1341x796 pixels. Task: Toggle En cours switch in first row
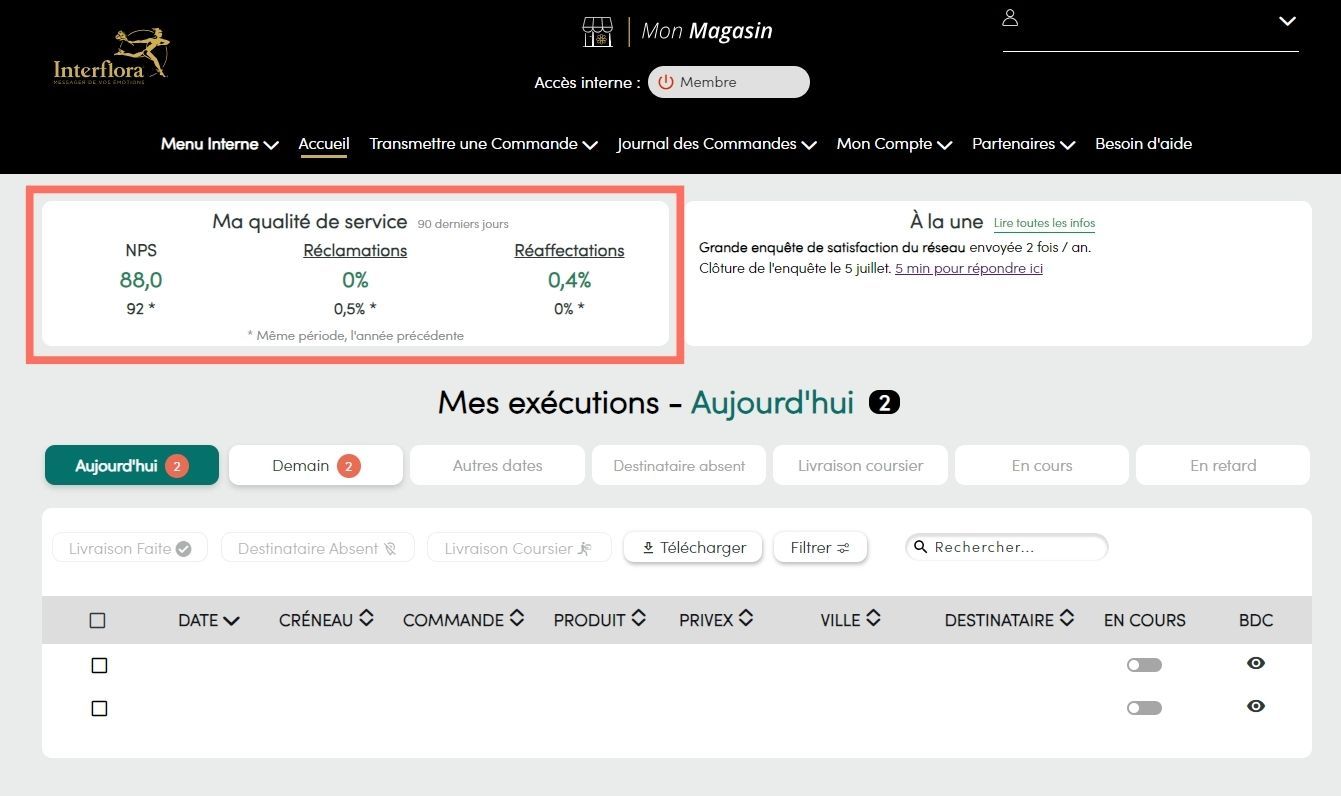point(1144,665)
